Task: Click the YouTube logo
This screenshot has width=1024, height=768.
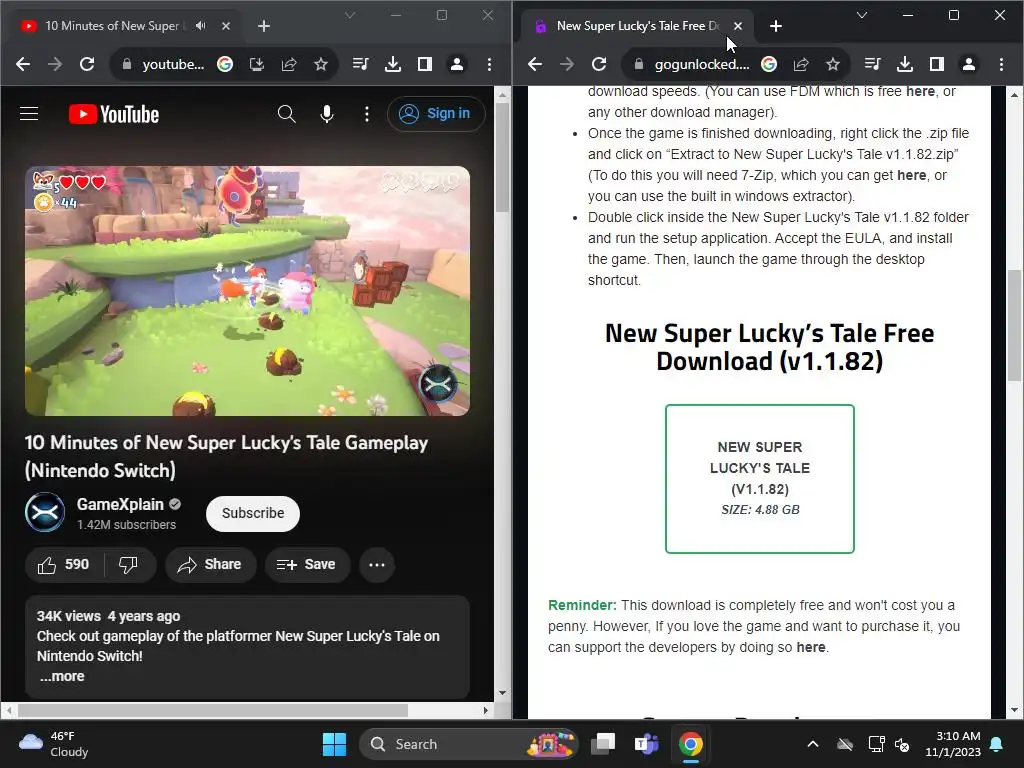Action: (114, 114)
